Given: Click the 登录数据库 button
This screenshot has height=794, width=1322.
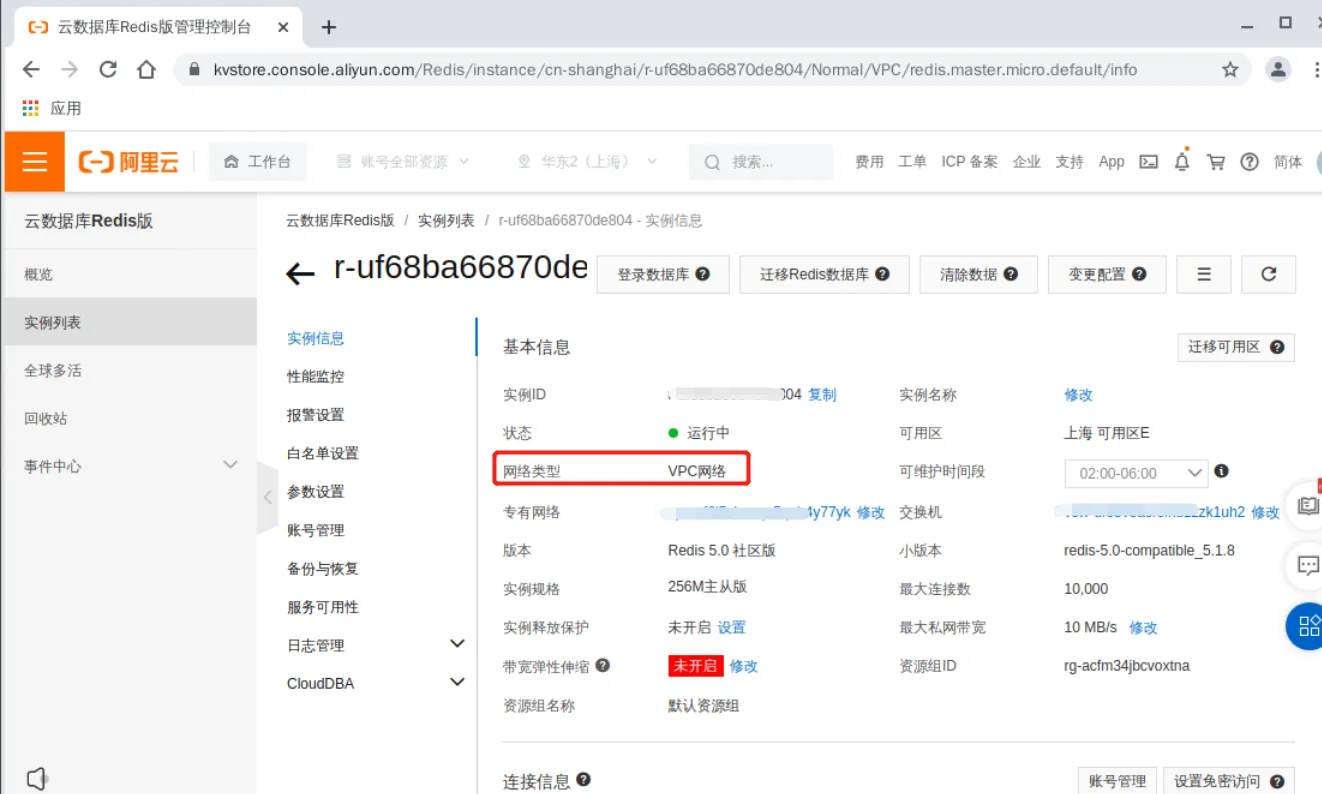Looking at the screenshot, I should point(663,274).
